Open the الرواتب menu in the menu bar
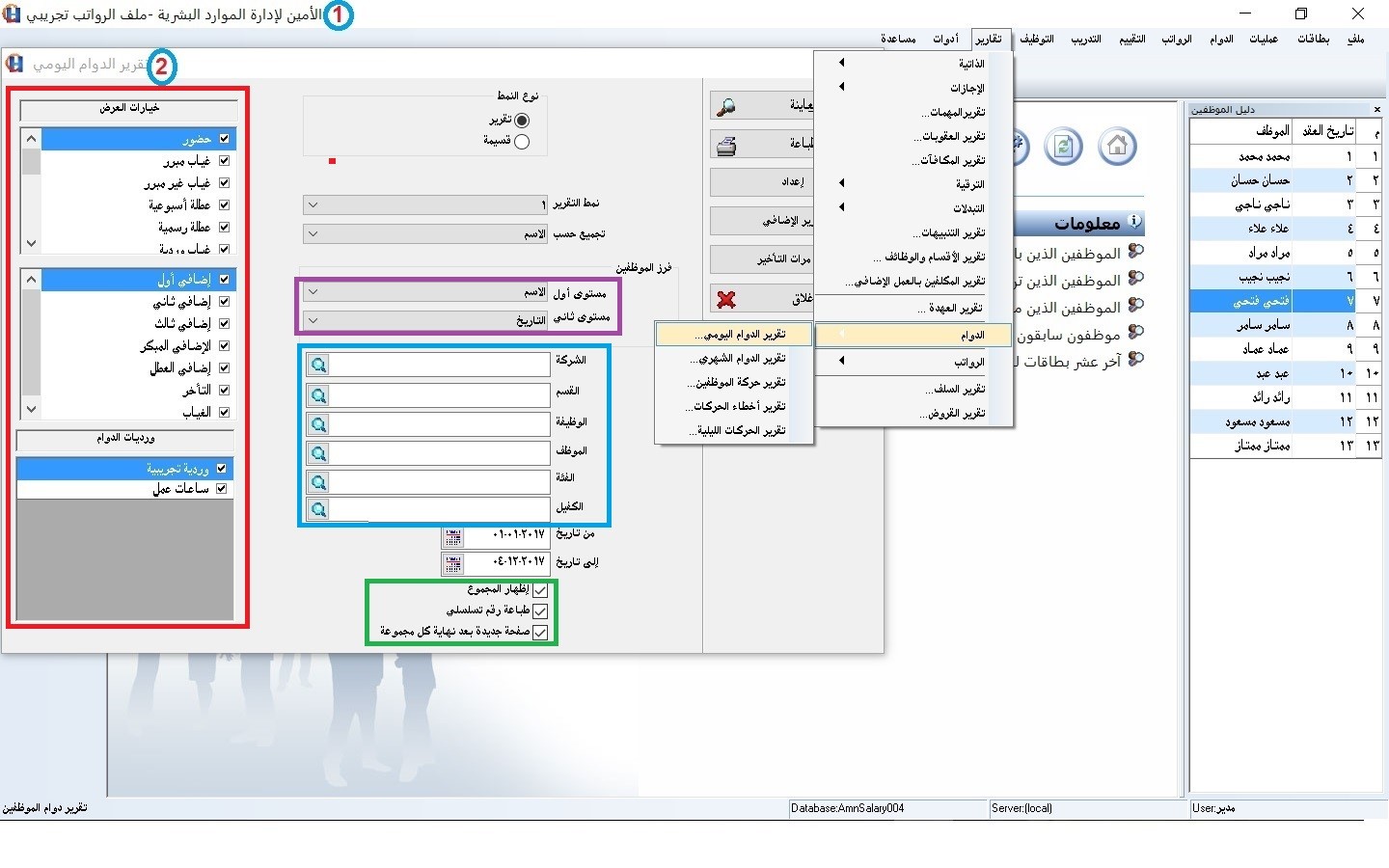Viewport: 1389px width, 868px height. (x=1176, y=40)
